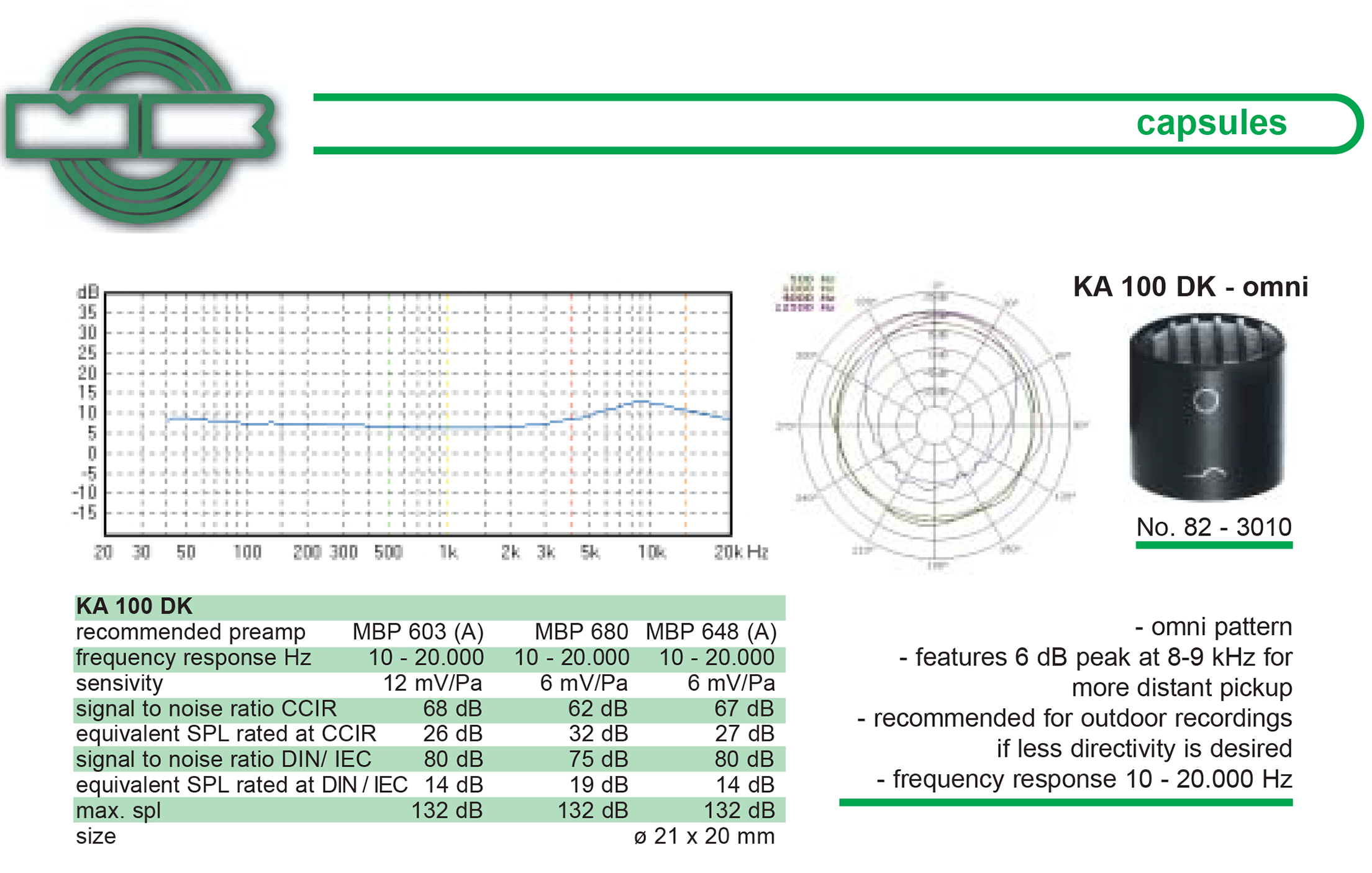
Task: Click the polar pattern diagram
Action: [935, 426]
